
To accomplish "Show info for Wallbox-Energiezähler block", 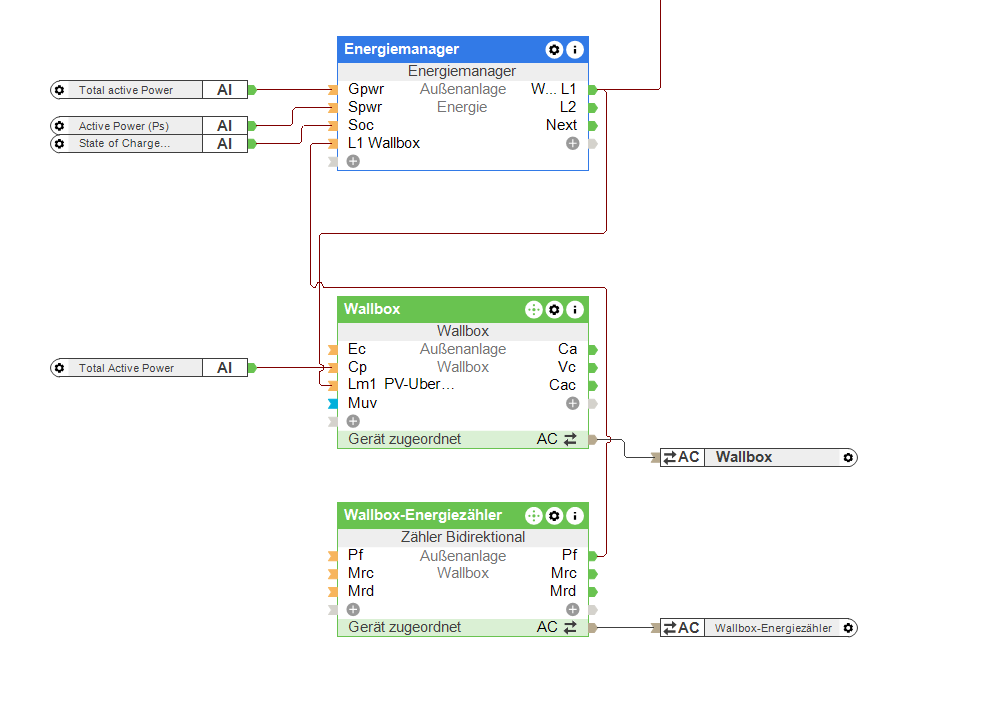I will pyautogui.click(x=575, y=516).
